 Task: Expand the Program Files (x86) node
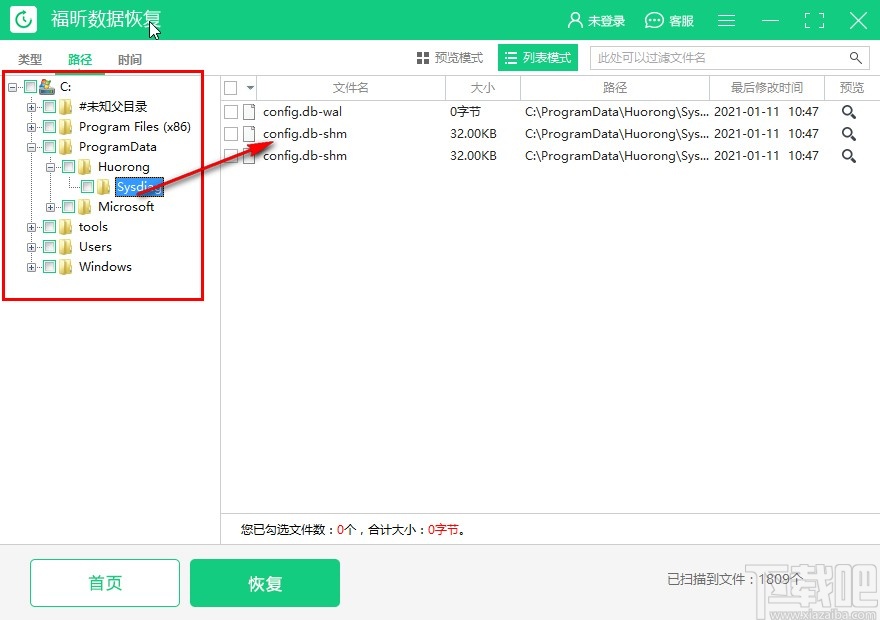pos(31,127)
